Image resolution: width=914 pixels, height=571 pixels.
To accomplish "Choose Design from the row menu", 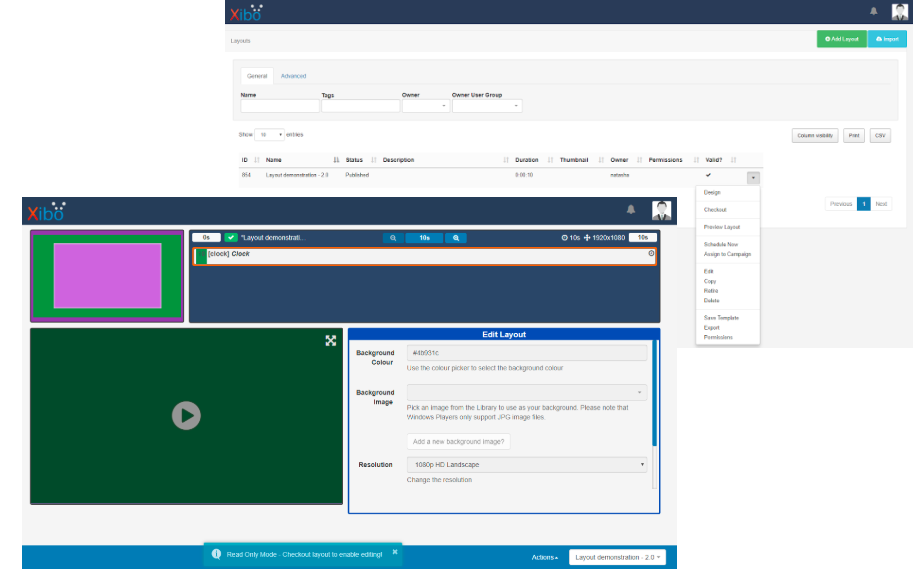I will 712,192.
